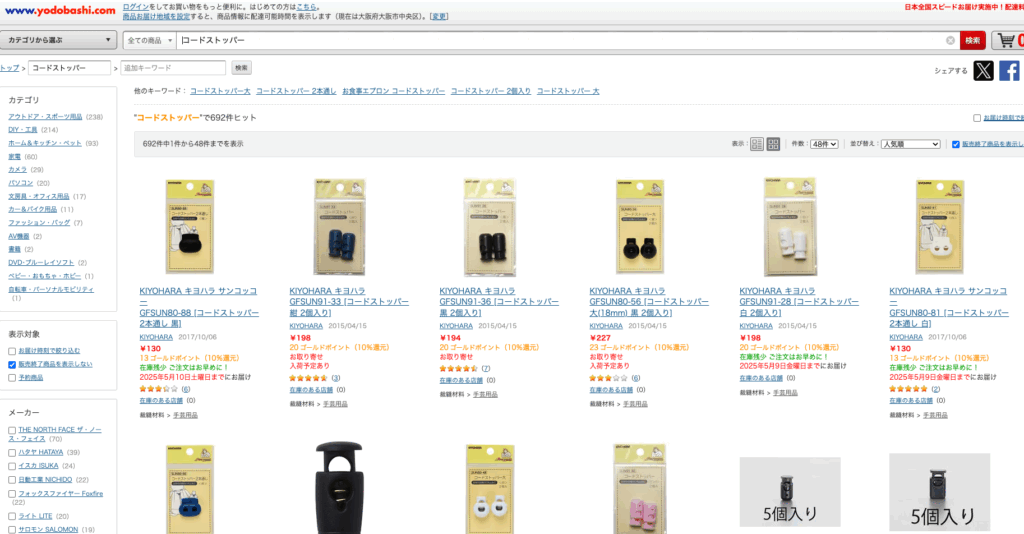
Task: Switch to grid view display icon
Action: 773,144
